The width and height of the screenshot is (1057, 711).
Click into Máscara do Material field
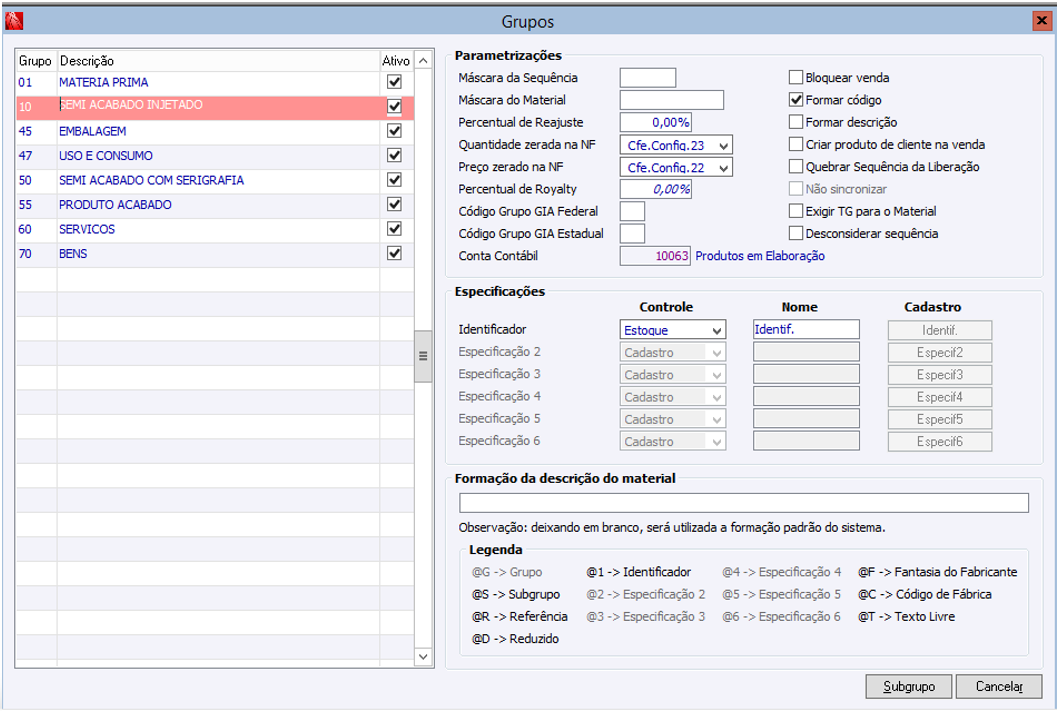pyautogui.click(x=671, y=100)
